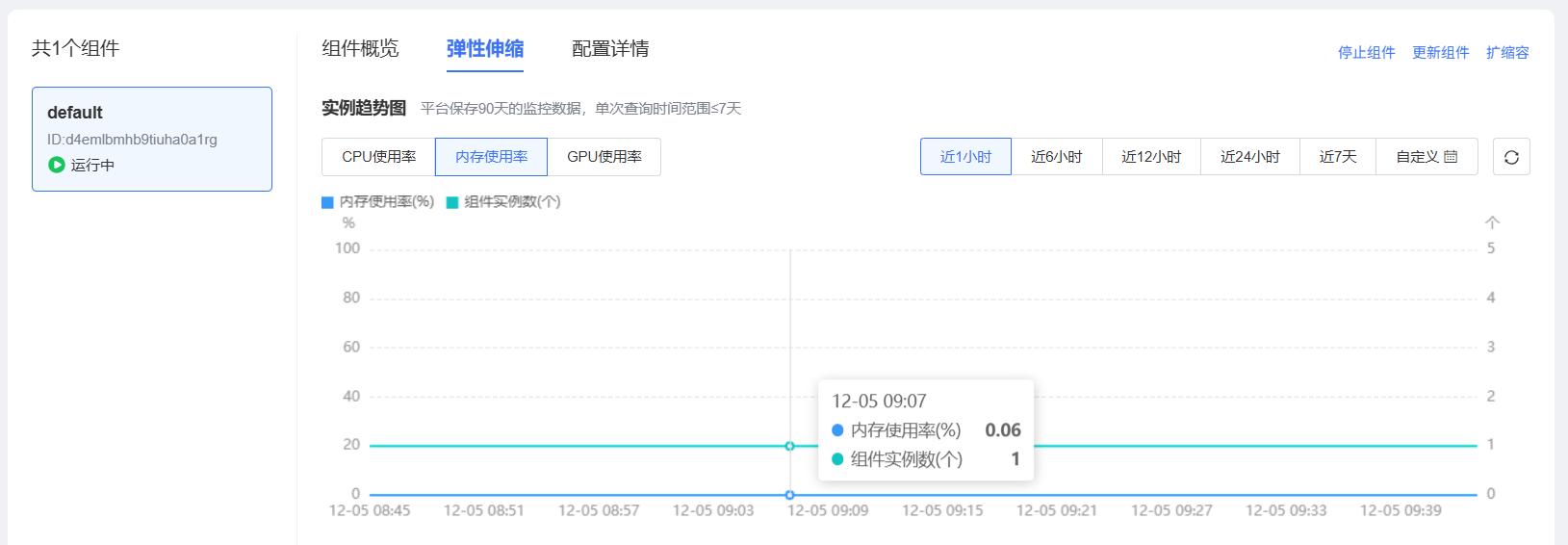
Task: Show the last 7 days (近7天)
Action: tap(1337, 157)
